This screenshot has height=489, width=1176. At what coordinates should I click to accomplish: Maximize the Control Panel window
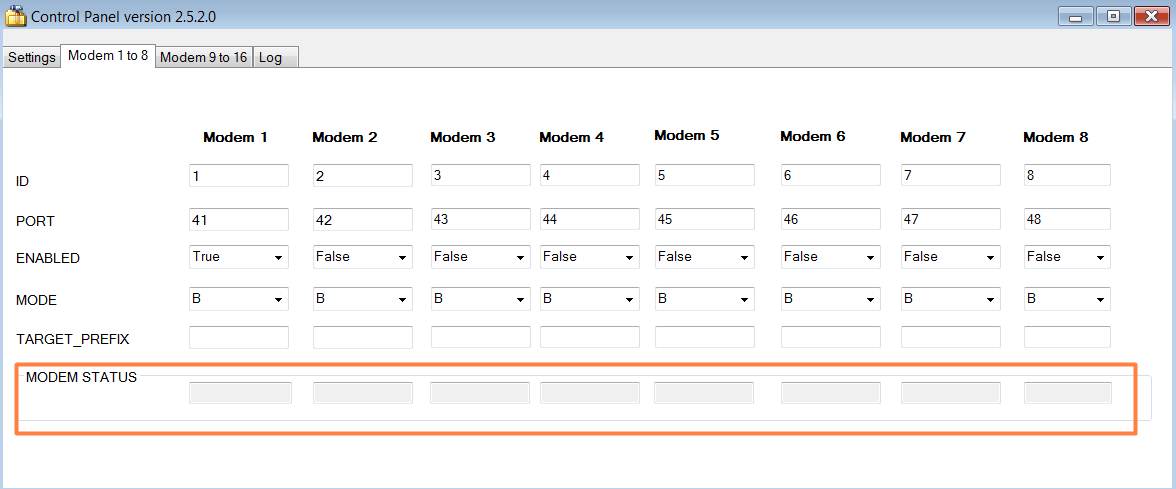[x=1113, y=16]
